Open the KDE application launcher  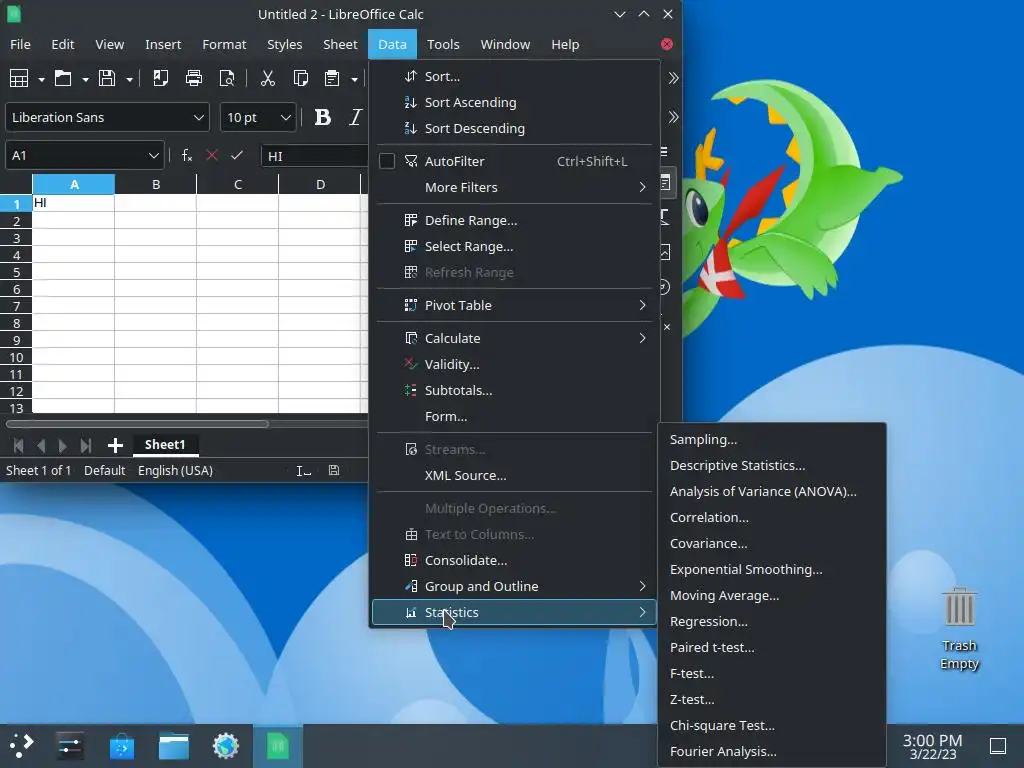(x=22, y=745)
